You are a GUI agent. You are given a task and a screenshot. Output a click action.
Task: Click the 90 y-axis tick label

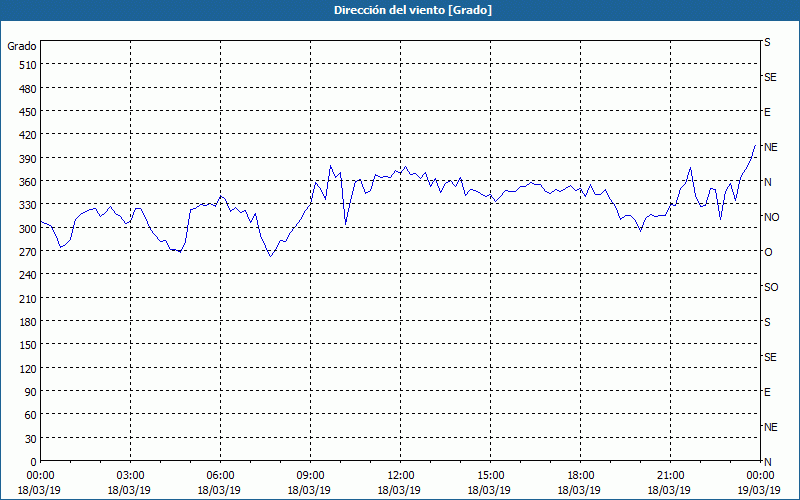31,392
